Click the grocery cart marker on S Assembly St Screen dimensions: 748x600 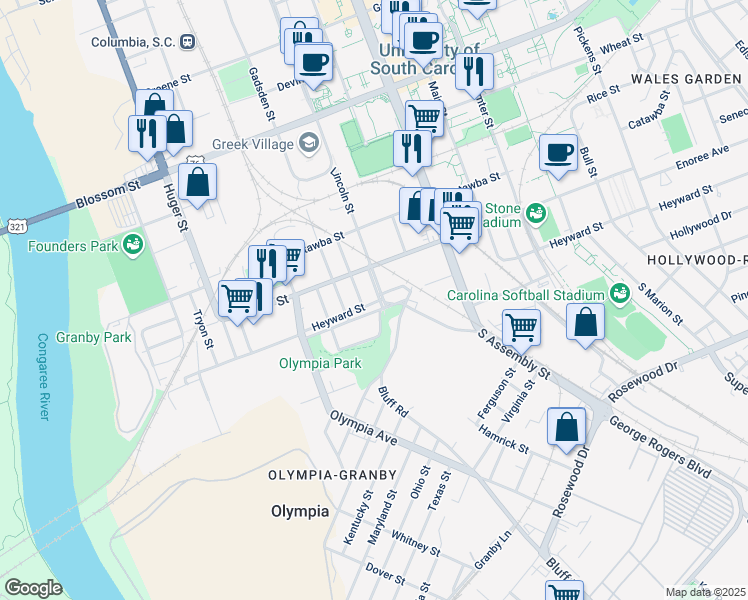click(x=521, y=330)
